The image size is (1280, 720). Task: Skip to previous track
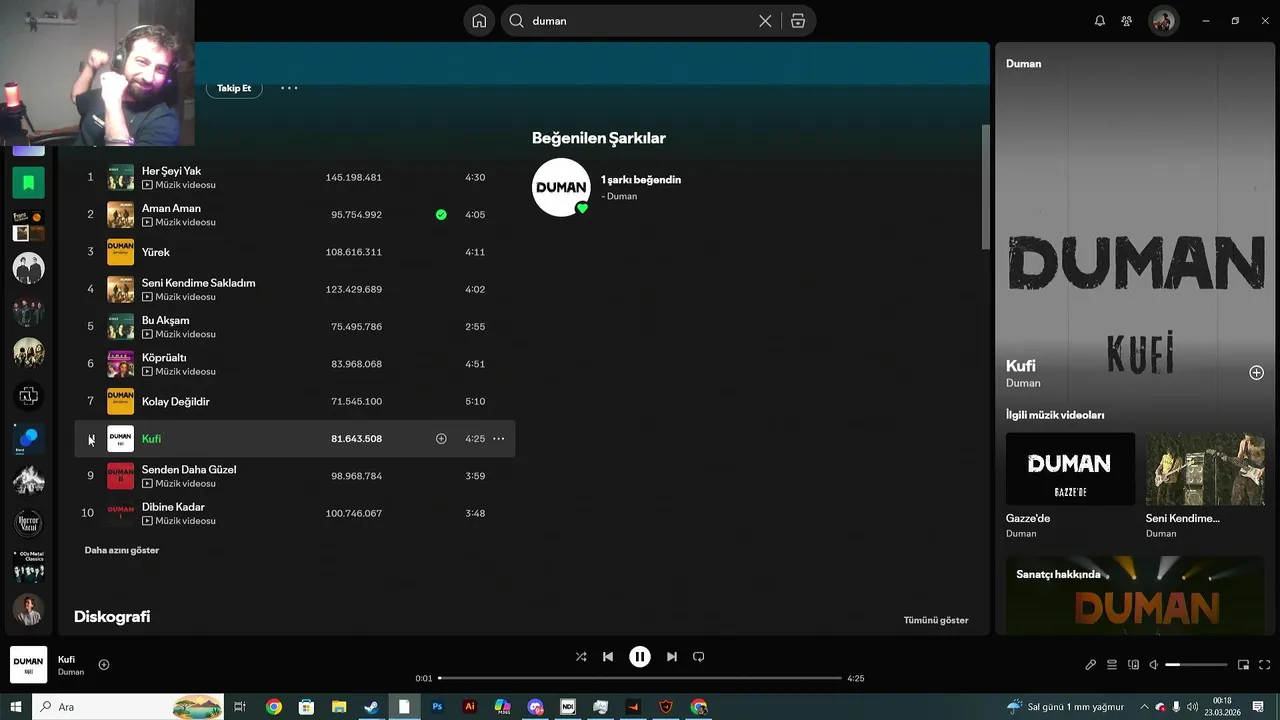pos(608,657)
